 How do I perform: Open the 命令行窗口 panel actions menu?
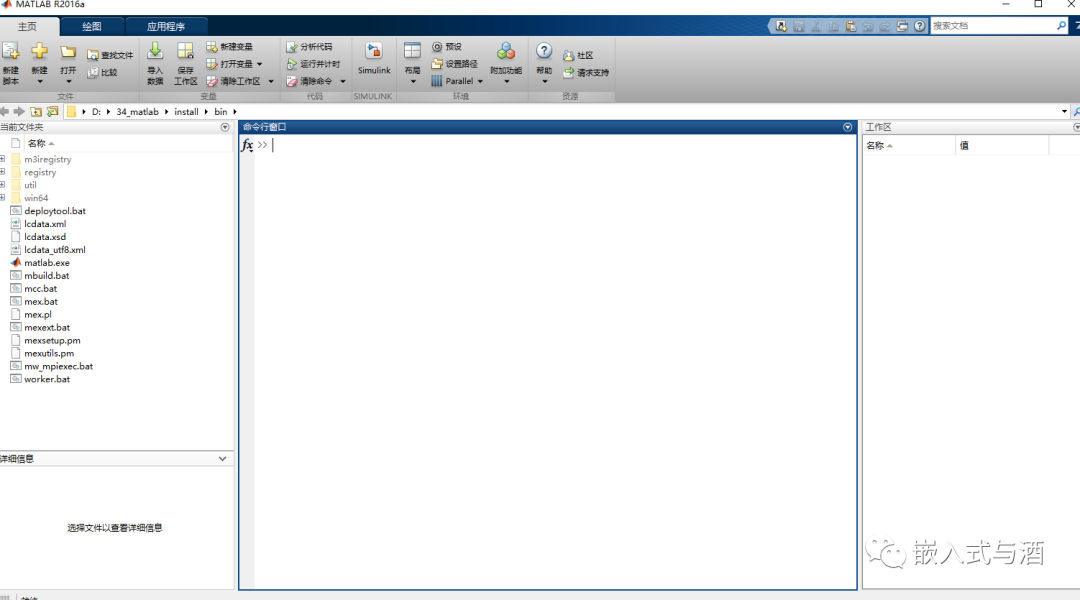click(848, 127)
